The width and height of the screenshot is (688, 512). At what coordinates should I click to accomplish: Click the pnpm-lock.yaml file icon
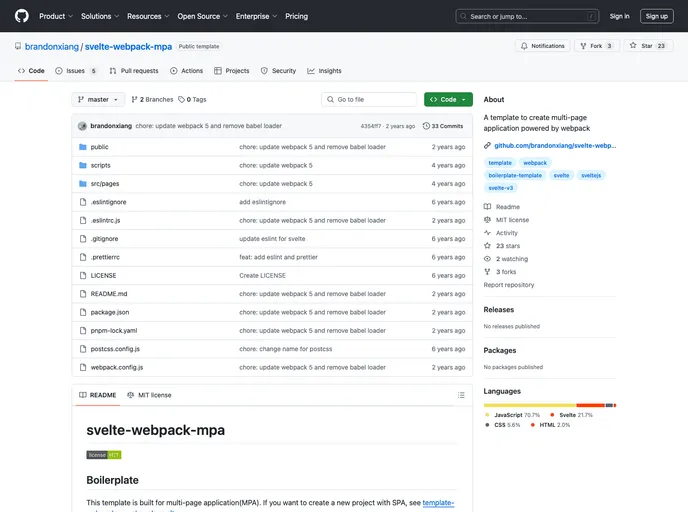82,331
